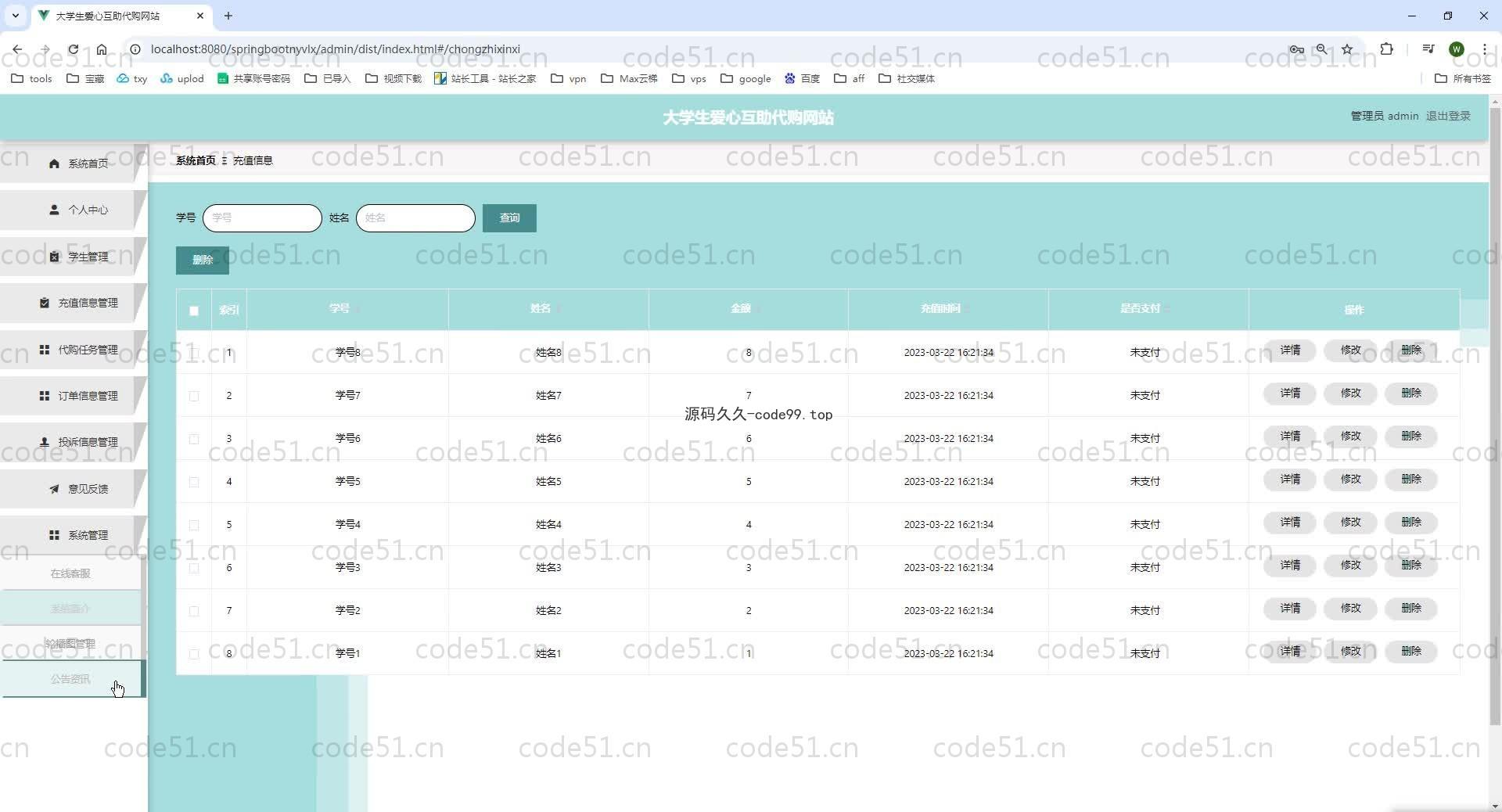Open 公告资讯 submenu item
The image size is (1502, 812).
70,679
